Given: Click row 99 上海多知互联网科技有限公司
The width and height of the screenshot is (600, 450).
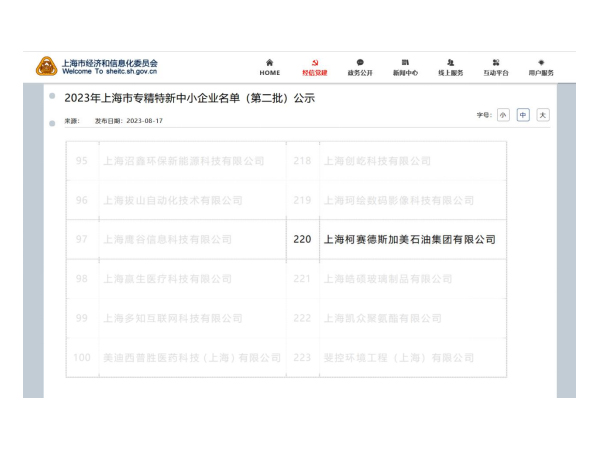Looking at the screenshot, I should [172, 318].
